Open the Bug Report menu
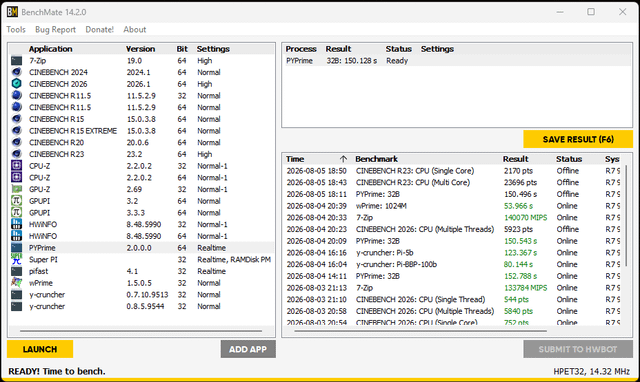Screen dimensions: 640x382 pyautogui.click(x=56, y=29)
